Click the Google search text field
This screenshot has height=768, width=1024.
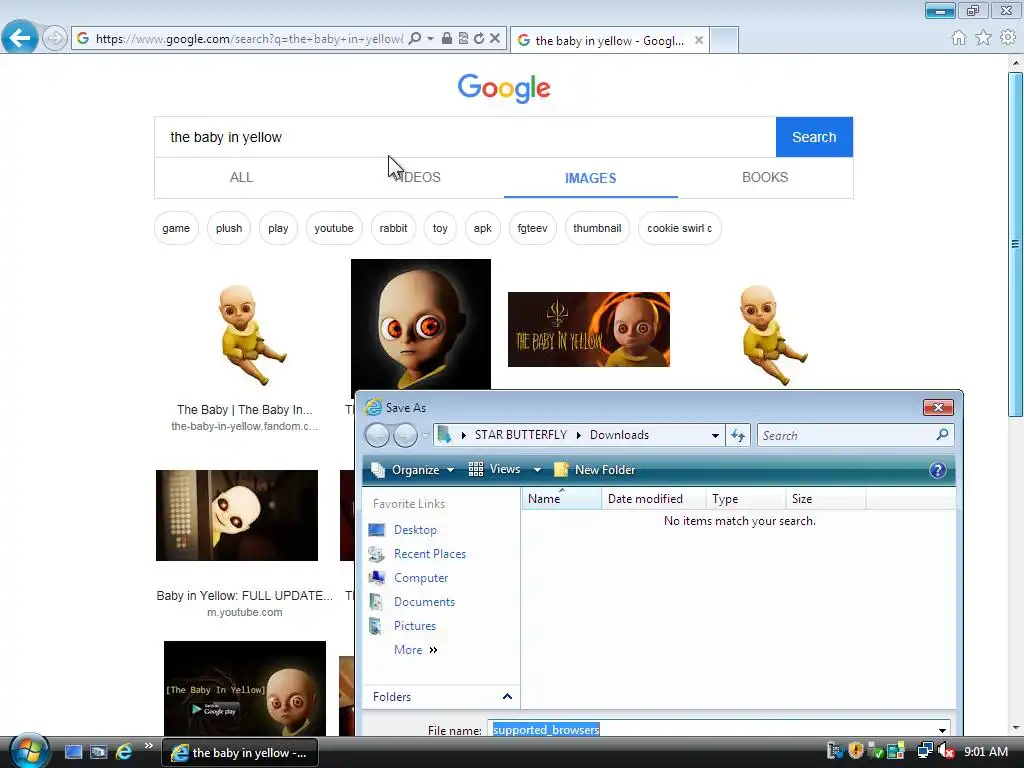pyautogui.click(x=465, y=137)
